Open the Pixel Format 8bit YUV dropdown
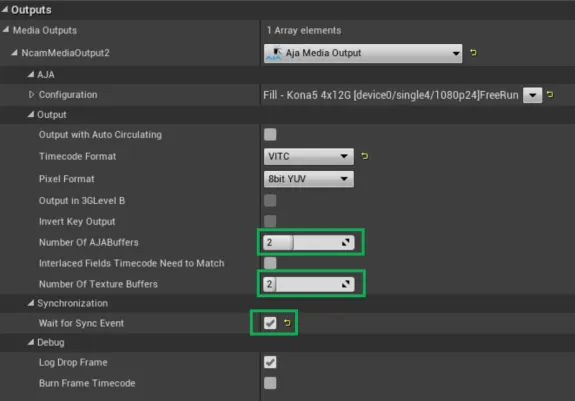 [x=309, y=179]
